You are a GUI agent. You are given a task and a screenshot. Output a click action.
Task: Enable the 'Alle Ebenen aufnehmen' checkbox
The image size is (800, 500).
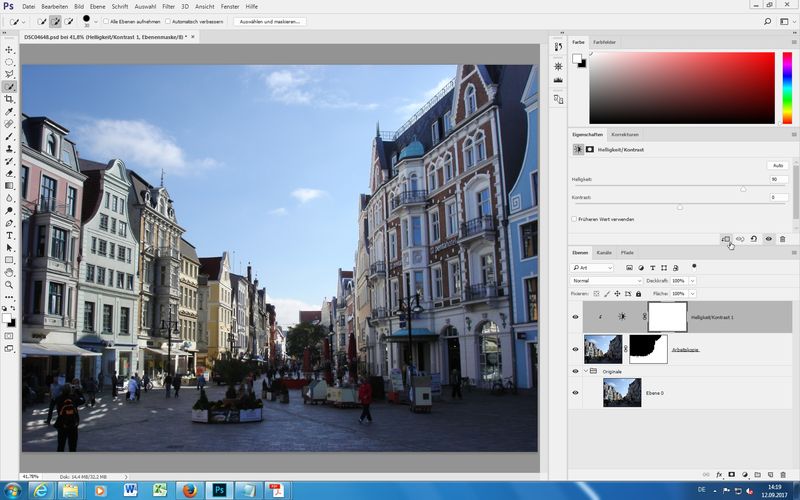[x=106, y=20]
